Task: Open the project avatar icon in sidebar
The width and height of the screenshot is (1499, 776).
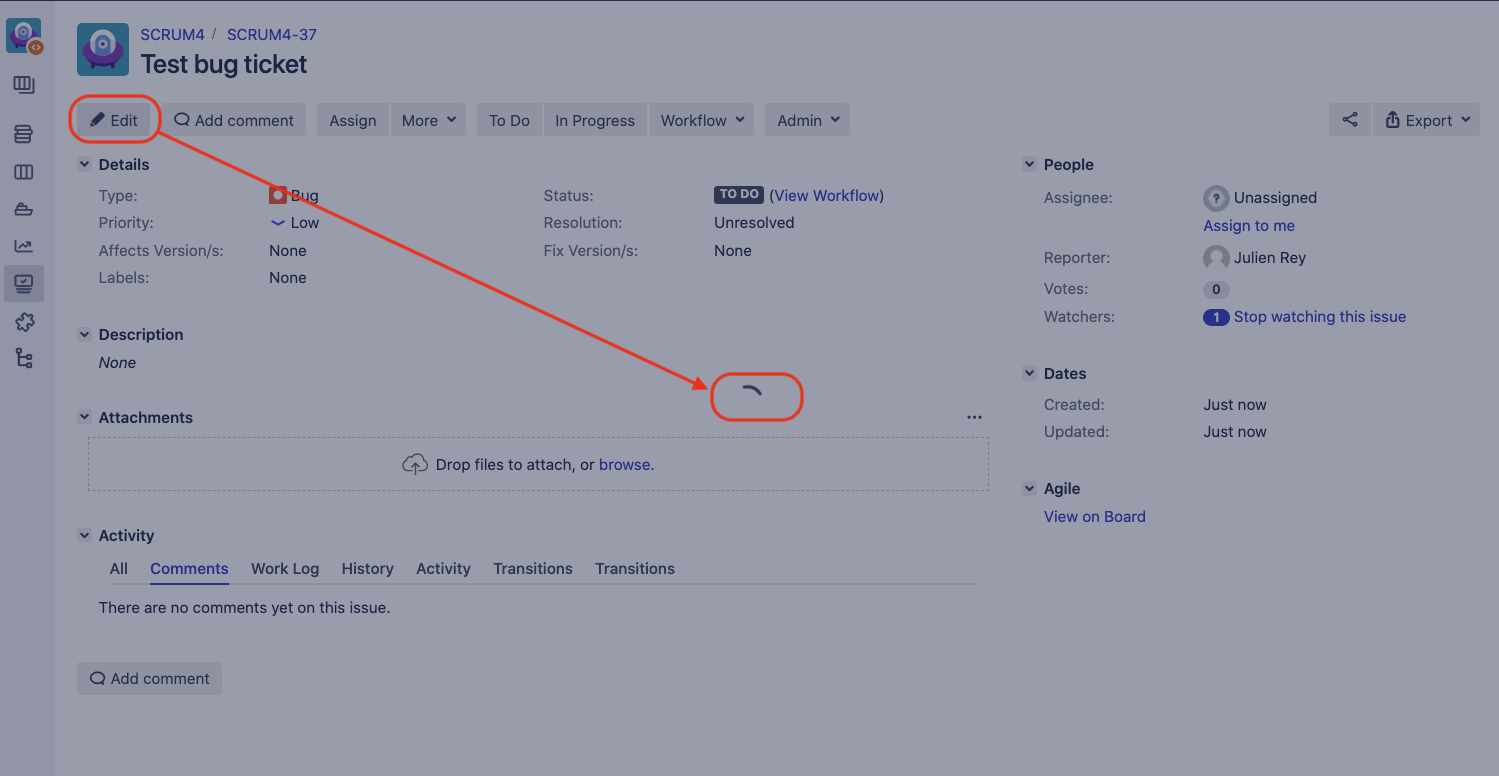Action: (x=23, y=34)
